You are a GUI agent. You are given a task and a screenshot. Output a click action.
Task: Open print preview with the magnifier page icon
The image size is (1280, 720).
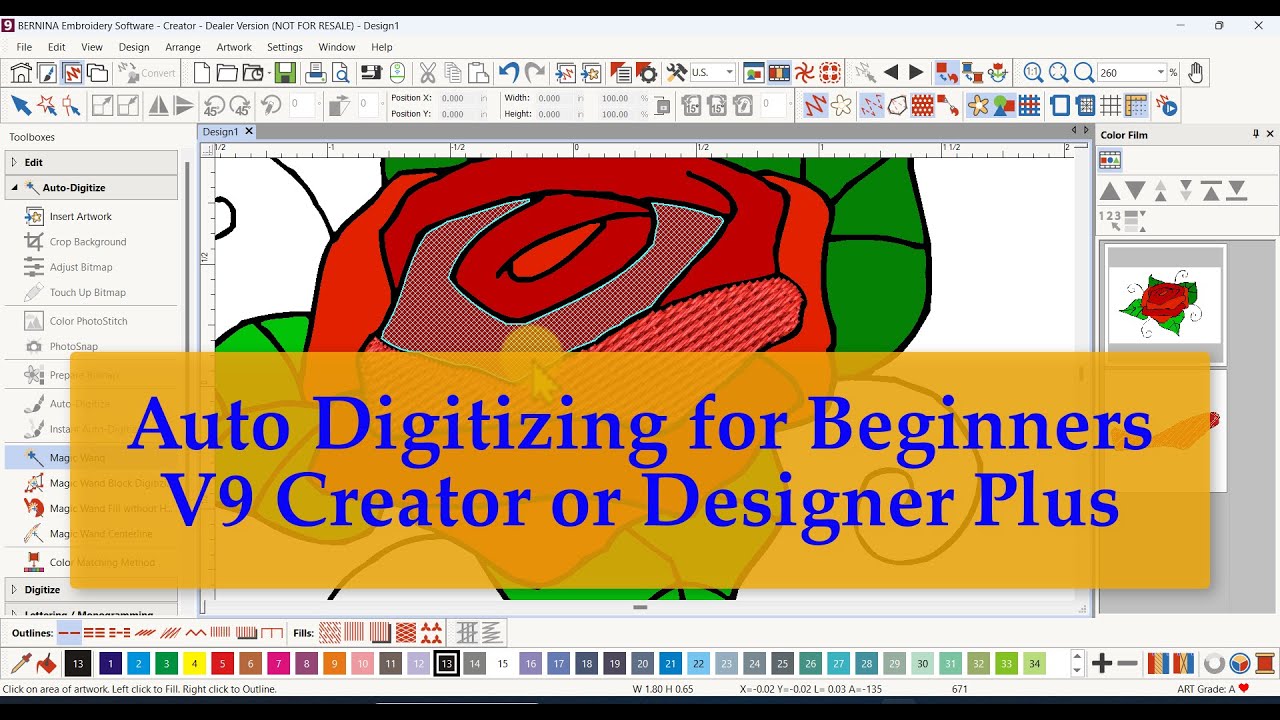point(341,72)
